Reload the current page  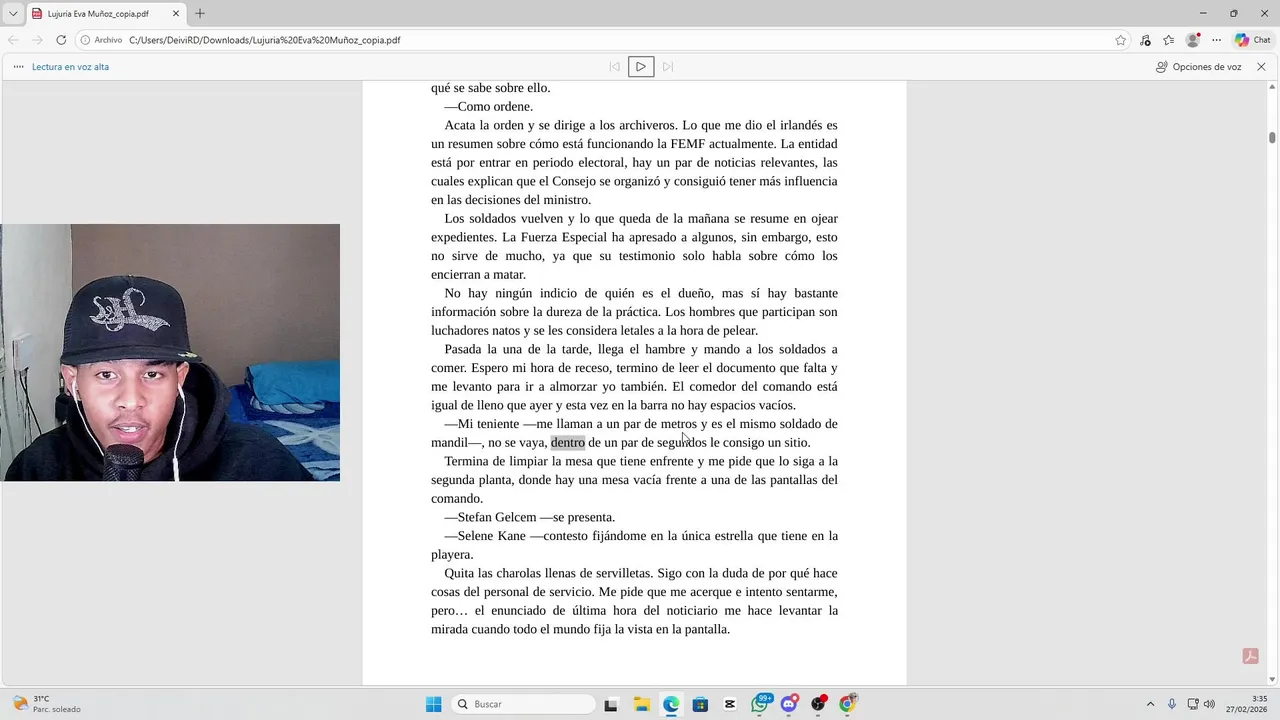click(61, 40)
